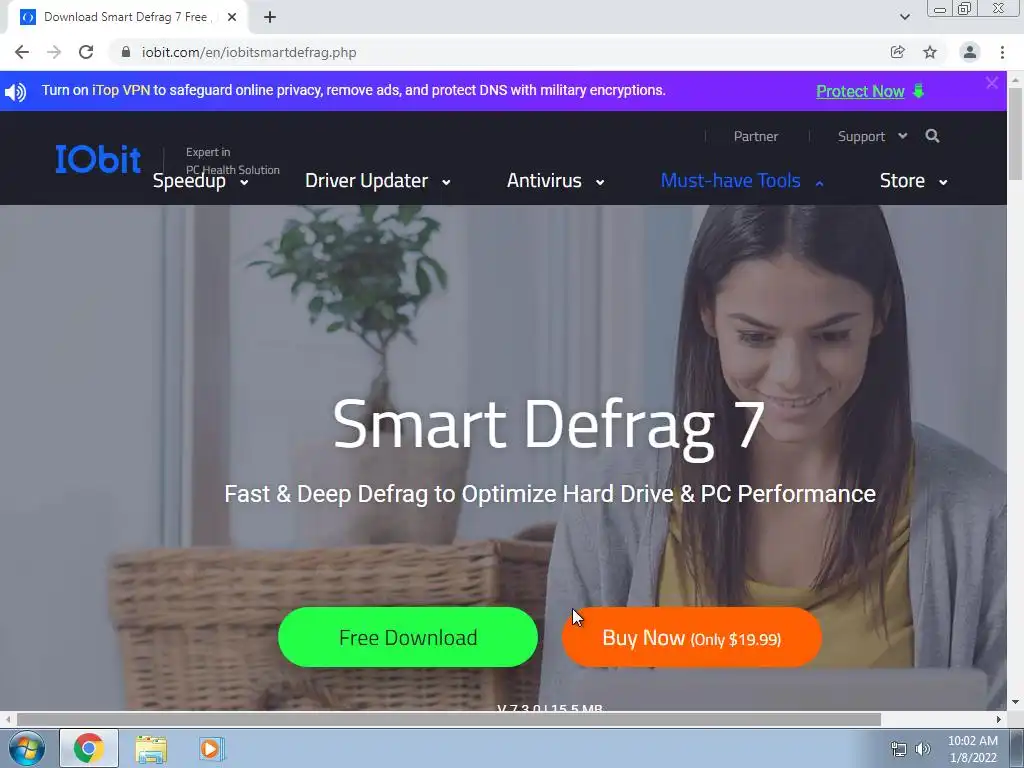This screenshot has width=1024, height=768.
Task: Click the padlock site info icon
Action: [126, 52]
